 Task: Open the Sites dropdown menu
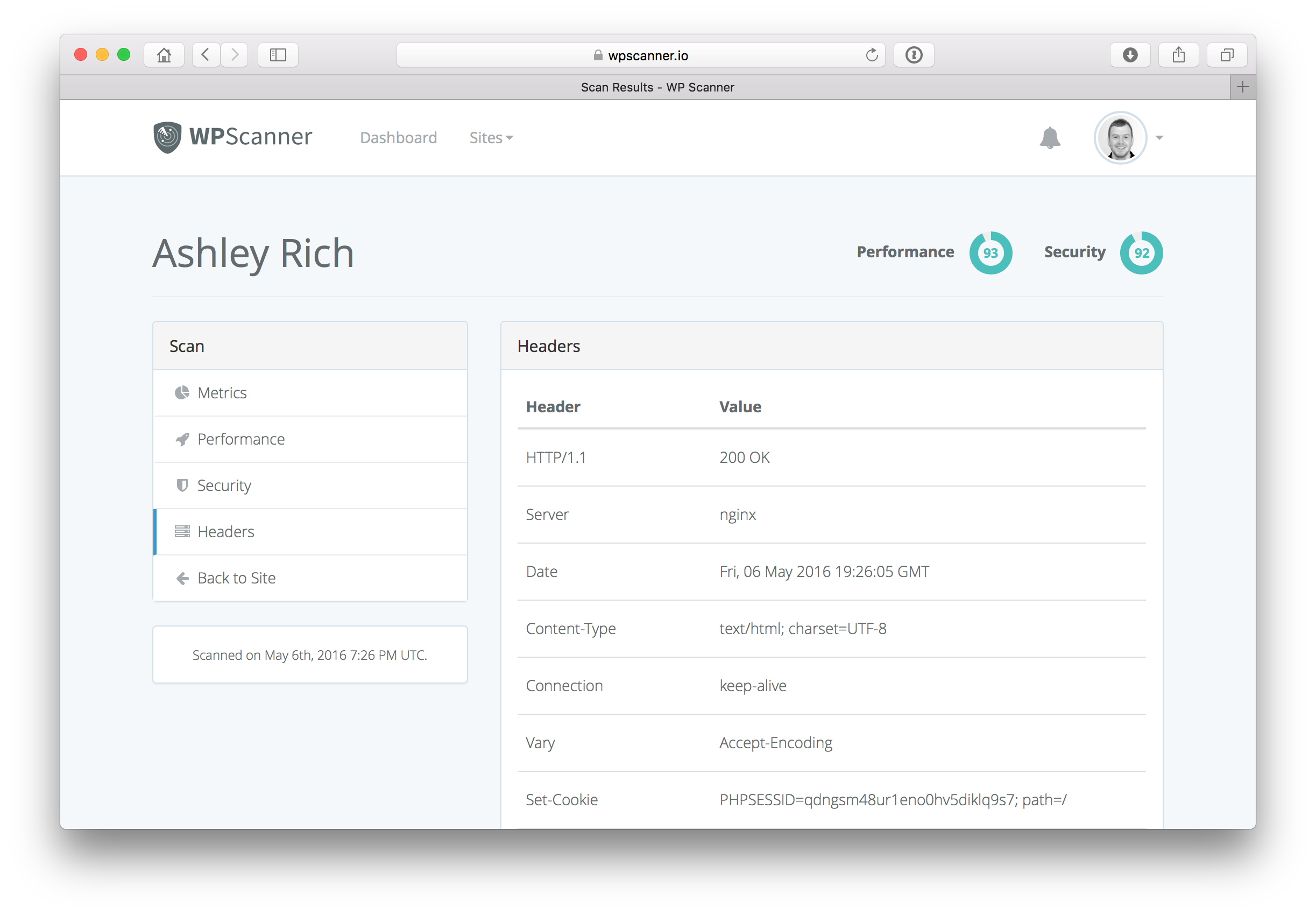click(x=491, y=138)
